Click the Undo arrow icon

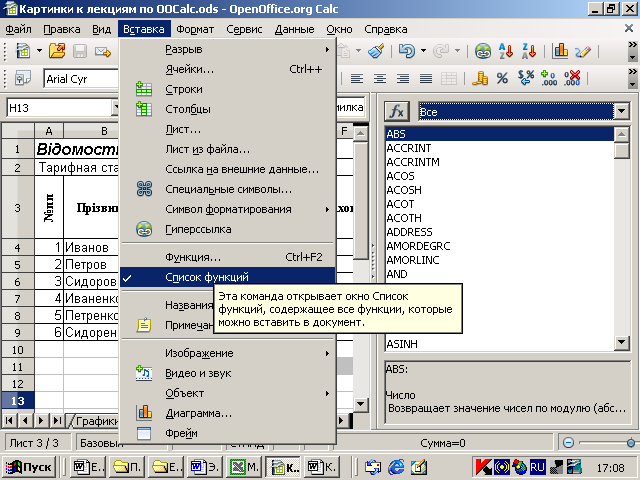coord(407,51)
